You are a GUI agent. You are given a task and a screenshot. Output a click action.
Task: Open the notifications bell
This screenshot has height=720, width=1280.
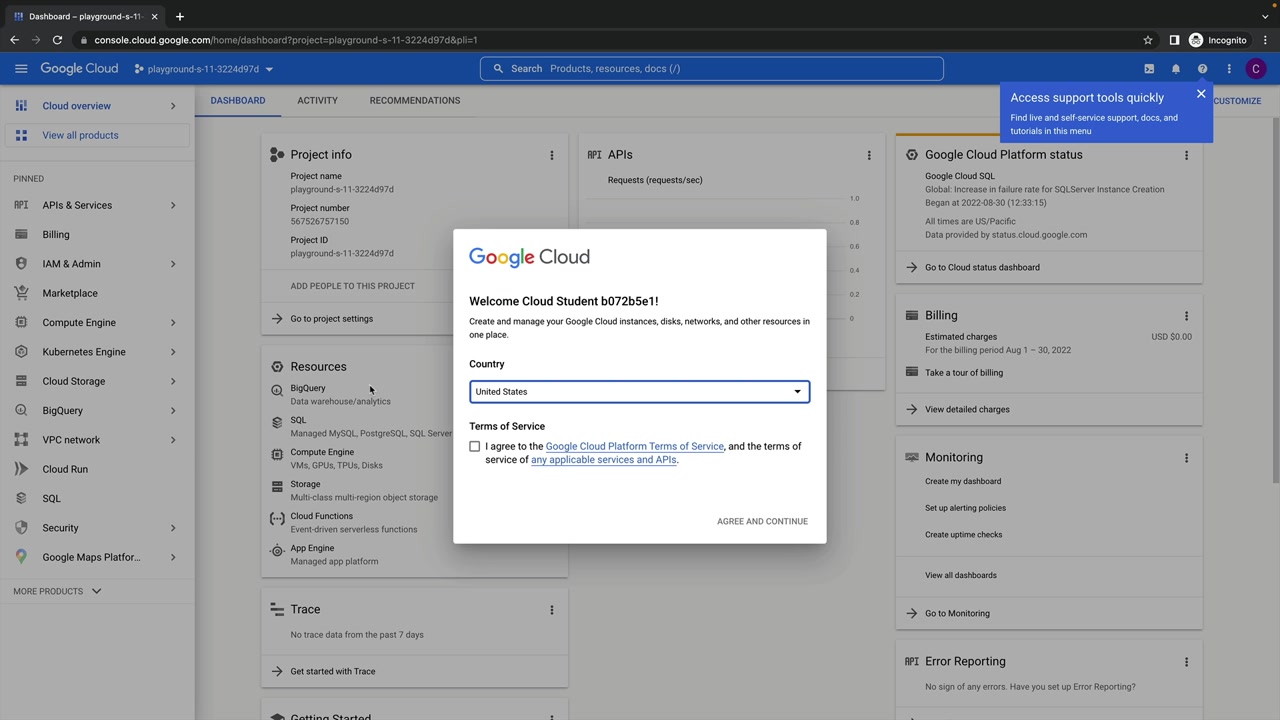[1176, 69]
